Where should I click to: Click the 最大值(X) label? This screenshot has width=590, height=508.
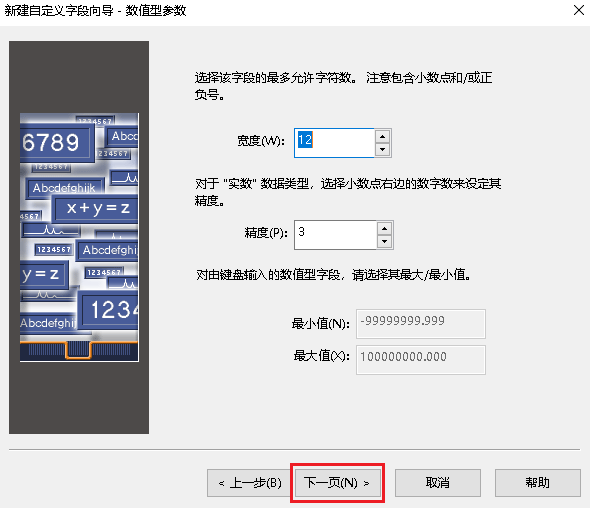(322, 356)
